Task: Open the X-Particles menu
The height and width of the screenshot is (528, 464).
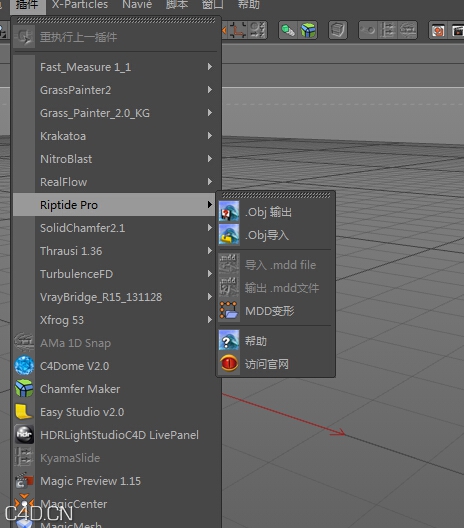Action: point(79,5)
